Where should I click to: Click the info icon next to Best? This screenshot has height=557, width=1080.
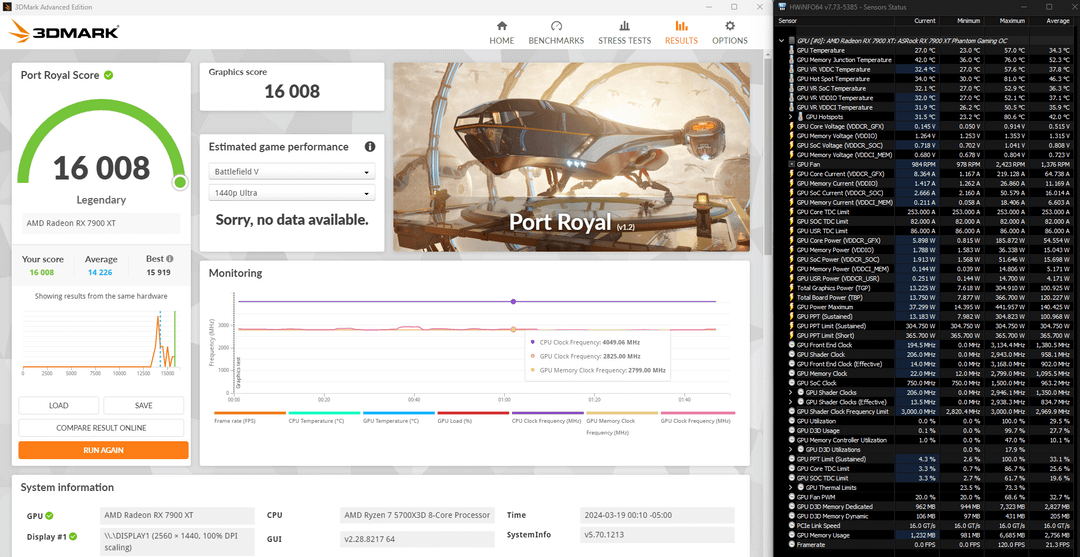tap(169, 260)
